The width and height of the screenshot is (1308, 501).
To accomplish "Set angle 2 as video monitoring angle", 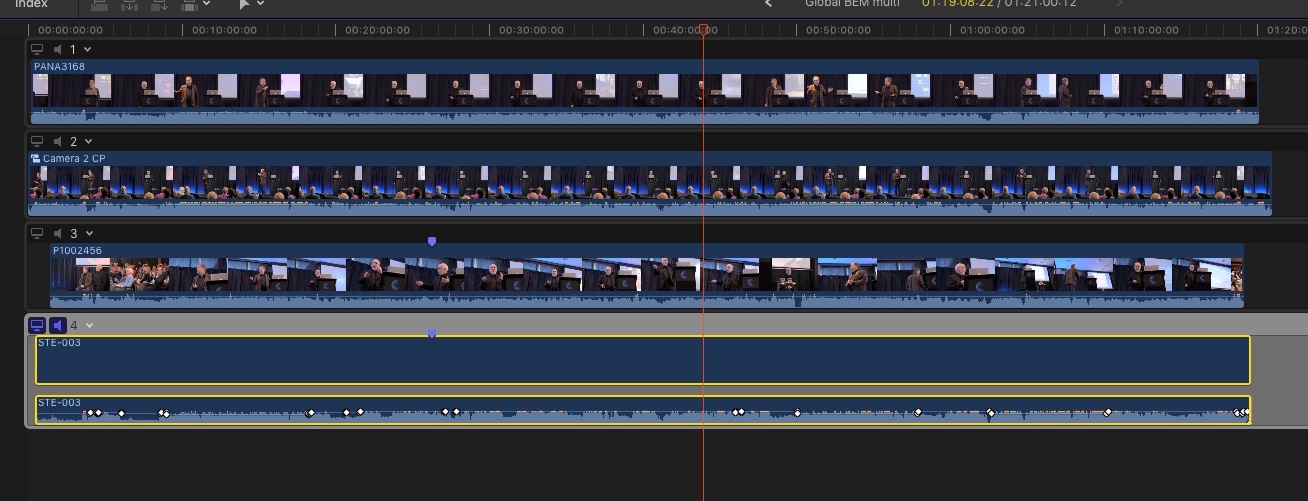I will coord(38,142).
